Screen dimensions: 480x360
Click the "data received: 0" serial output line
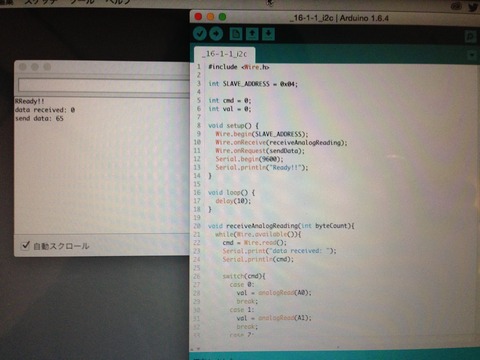tap(45, 110)
